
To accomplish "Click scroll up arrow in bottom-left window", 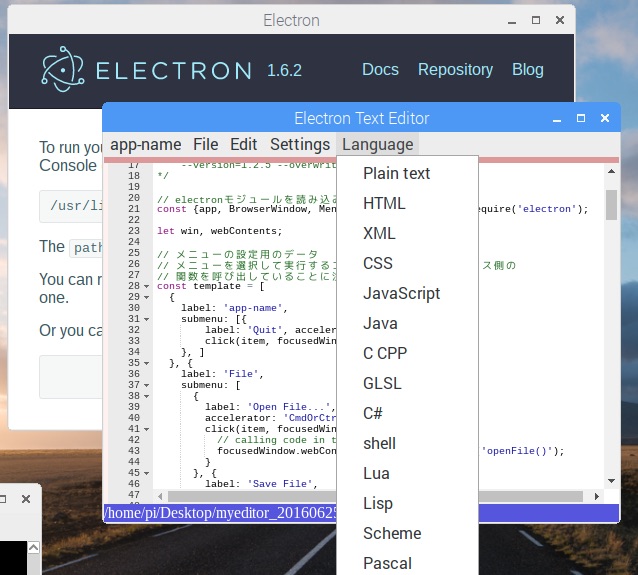I will click(33, 548).
